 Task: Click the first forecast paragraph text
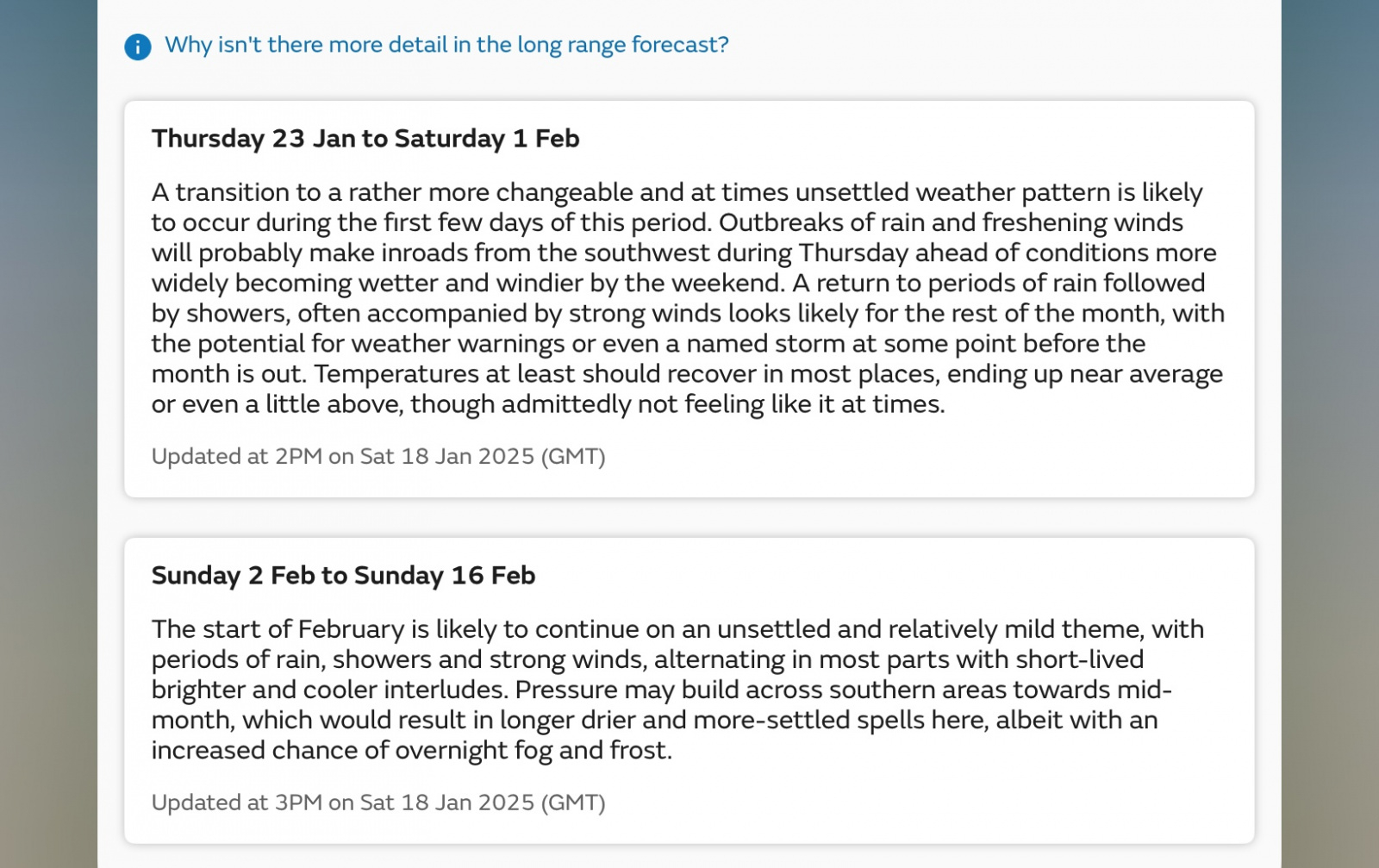(x=688, y=298)
